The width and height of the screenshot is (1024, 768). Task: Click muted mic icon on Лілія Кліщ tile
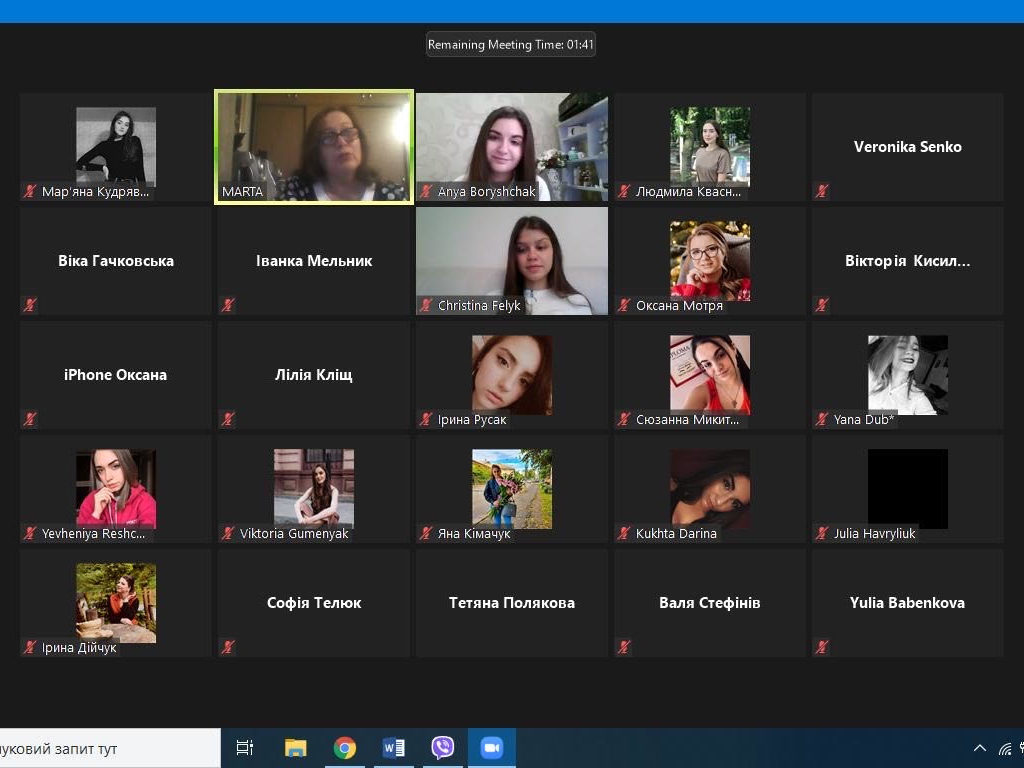pyautogui.click(x=229, y=419)
